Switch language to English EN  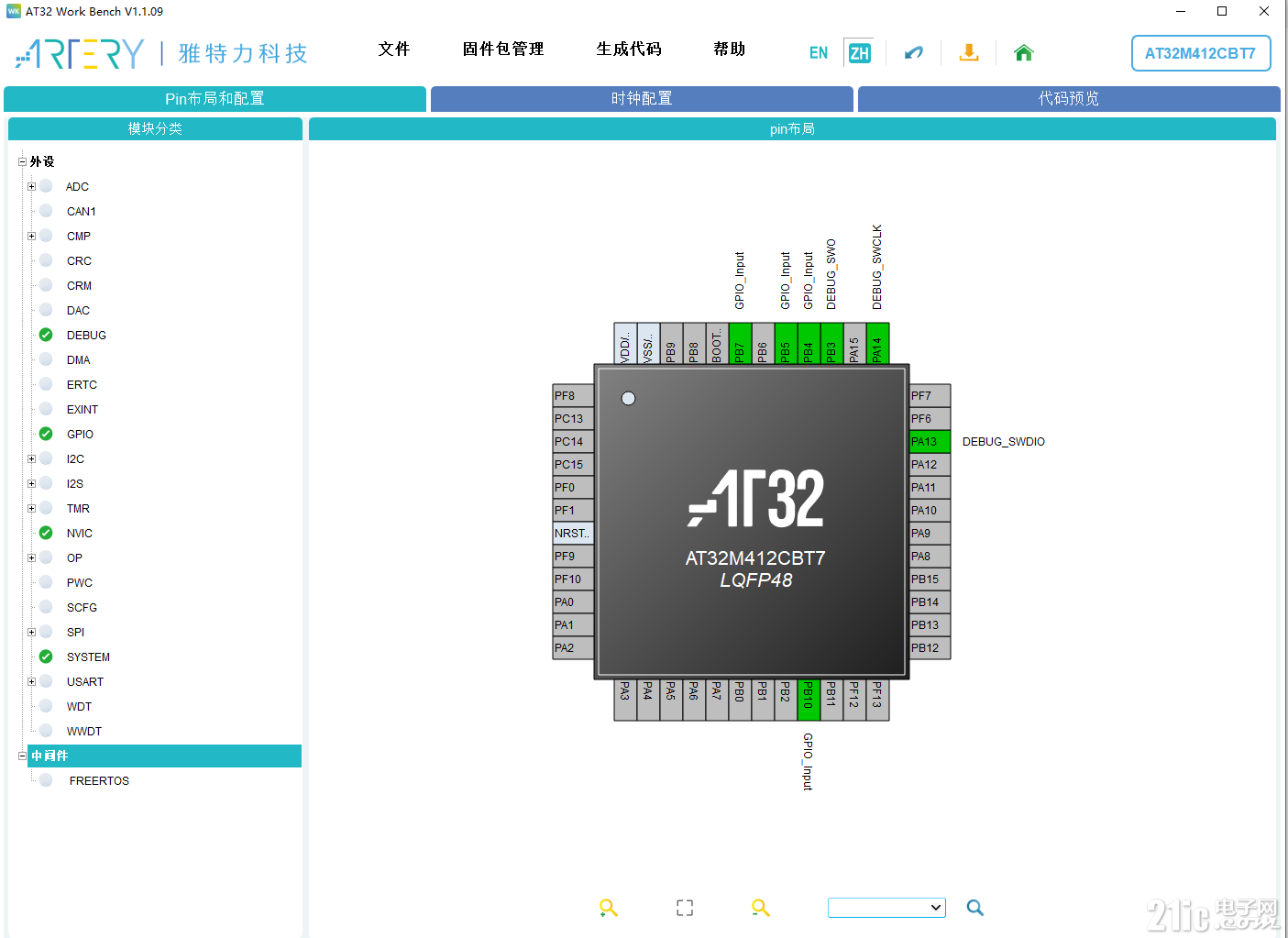tap(819, 53)
